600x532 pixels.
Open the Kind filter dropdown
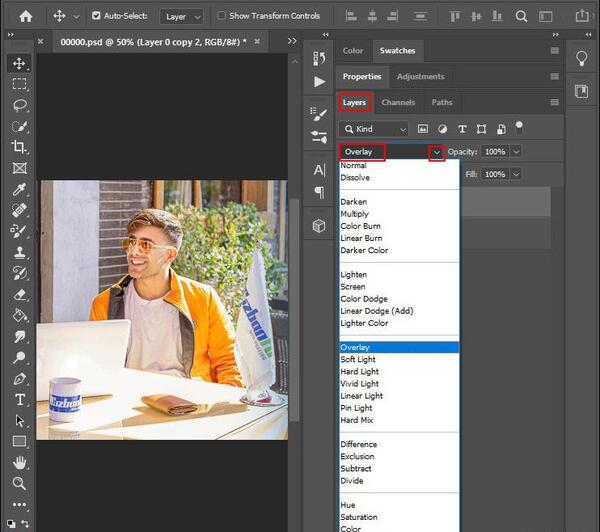(x=373, y=129)
